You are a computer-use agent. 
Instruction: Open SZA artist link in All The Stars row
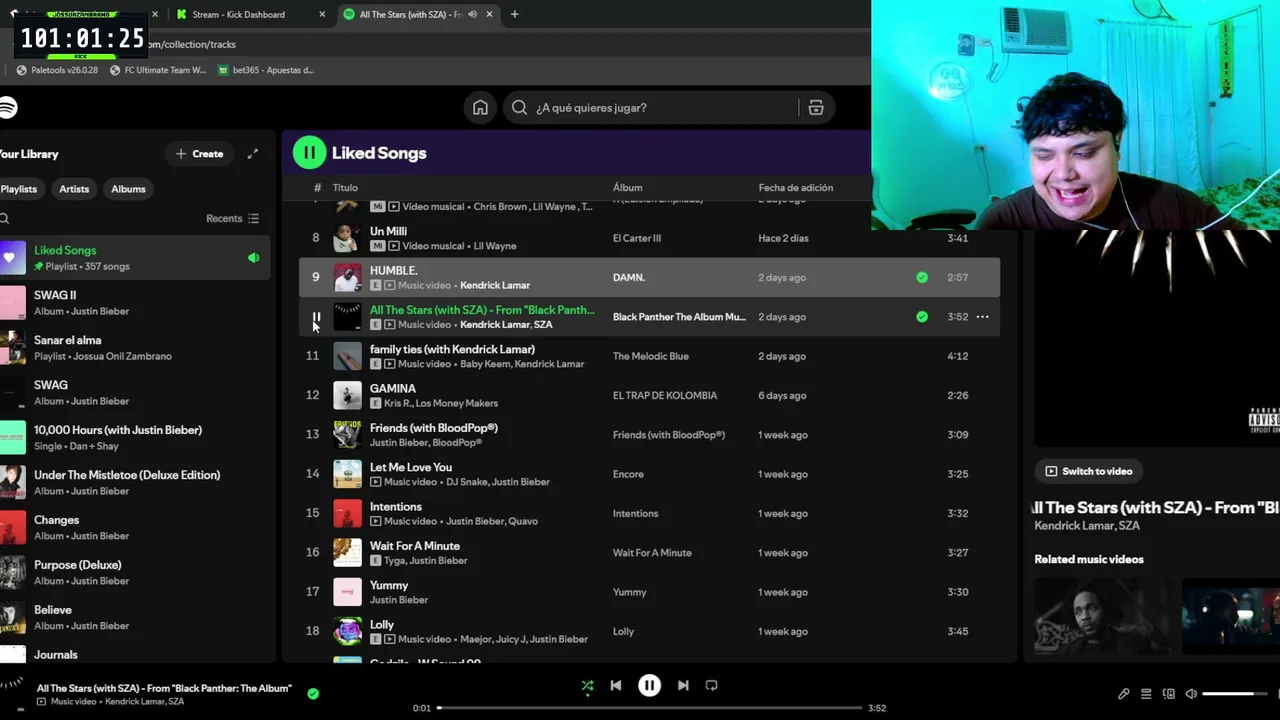point(543,325)
